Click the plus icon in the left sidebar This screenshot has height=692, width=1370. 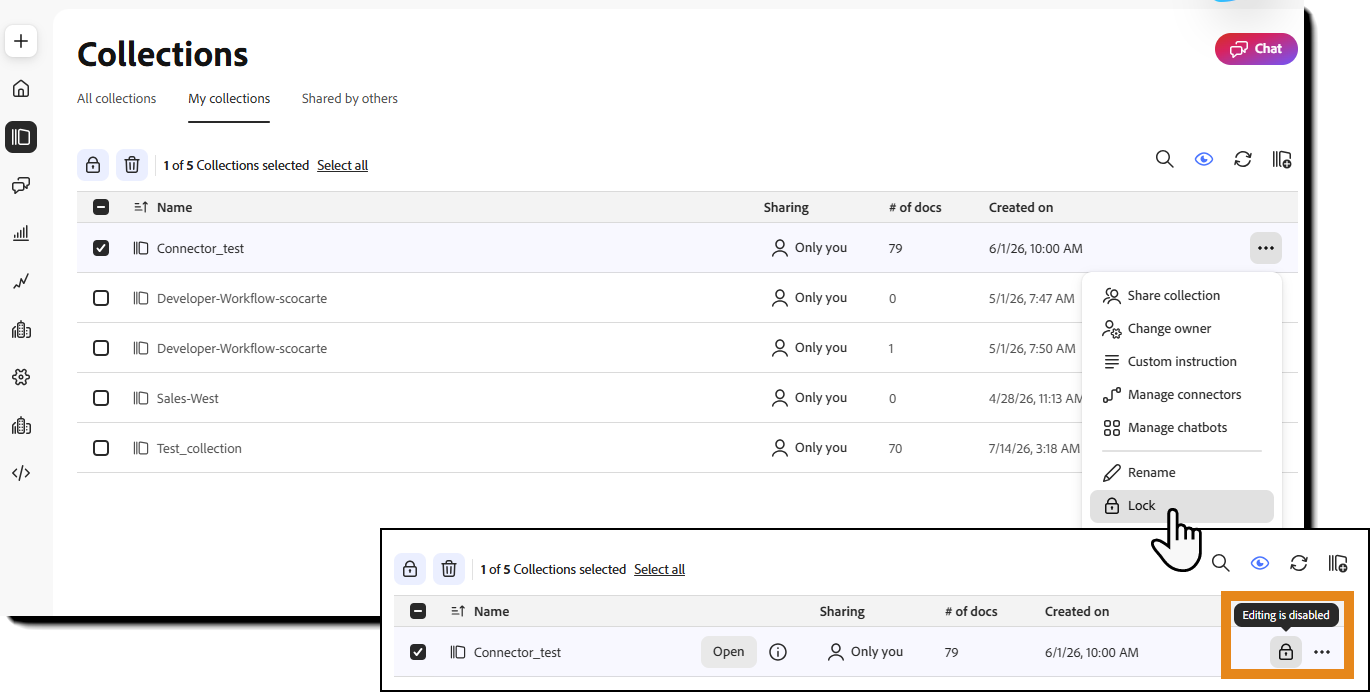tap(21, 41)
